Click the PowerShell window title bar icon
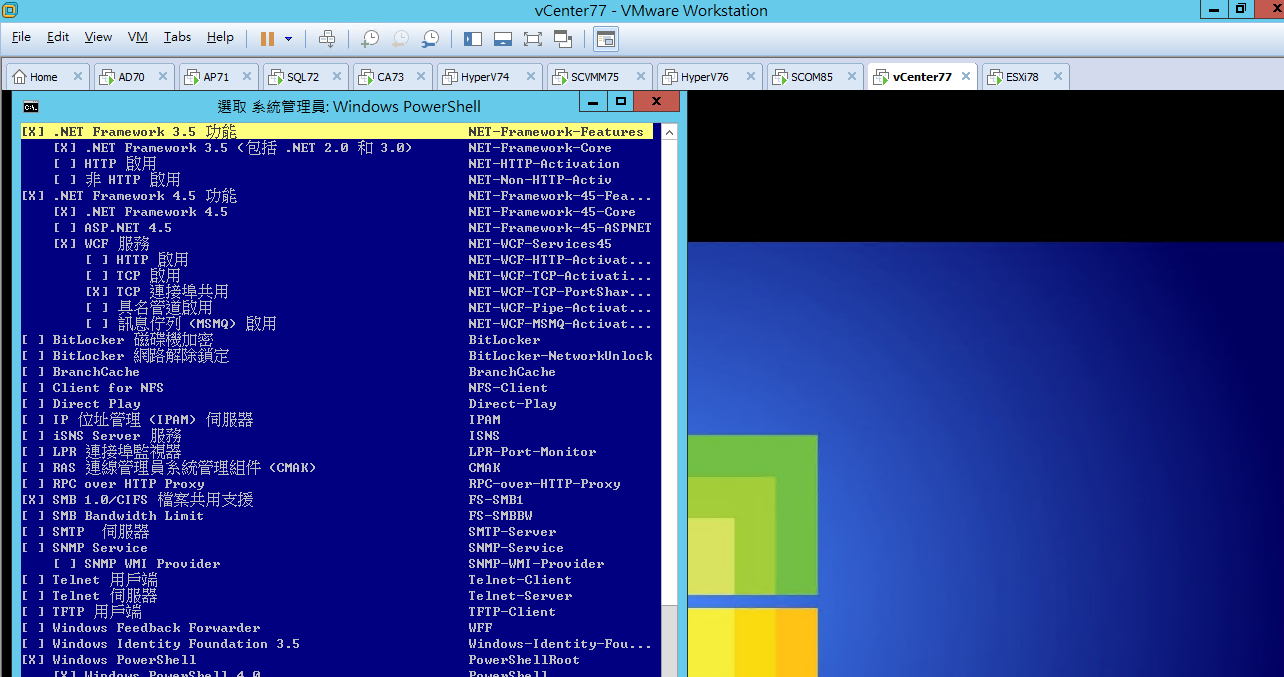This screenshot has width=1284, height=677. (x=31, y=106)
